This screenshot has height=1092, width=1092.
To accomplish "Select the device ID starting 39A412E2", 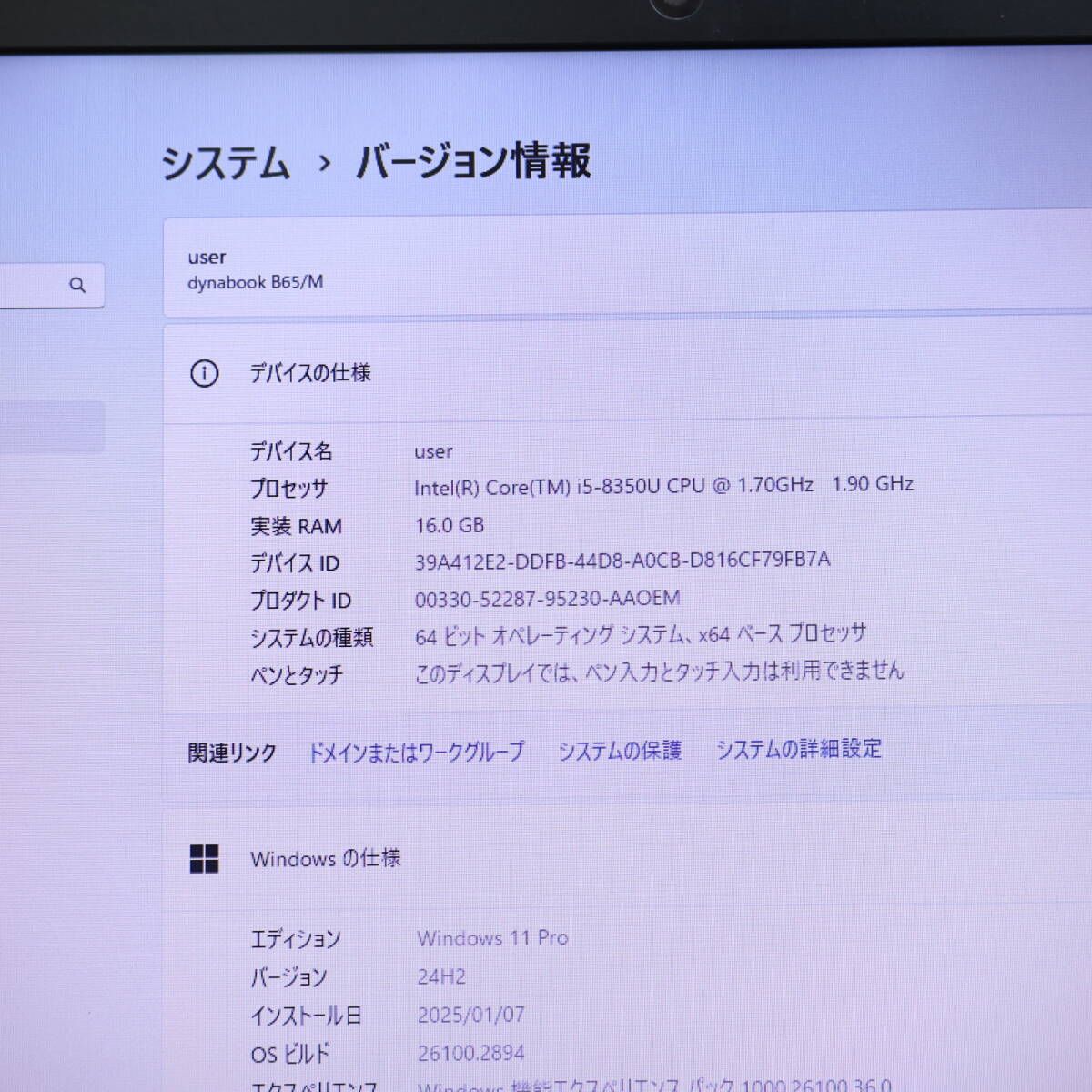I will point(622,561).
